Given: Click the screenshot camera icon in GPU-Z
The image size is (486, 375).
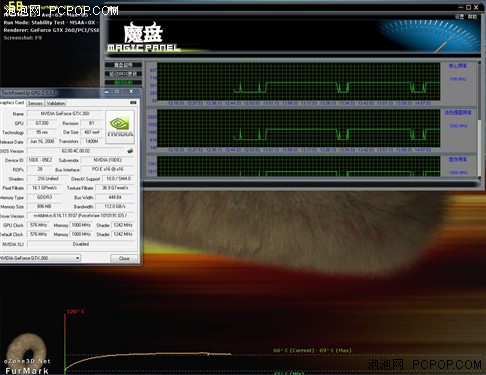Looking at the screenshot, I should point(133,102).
